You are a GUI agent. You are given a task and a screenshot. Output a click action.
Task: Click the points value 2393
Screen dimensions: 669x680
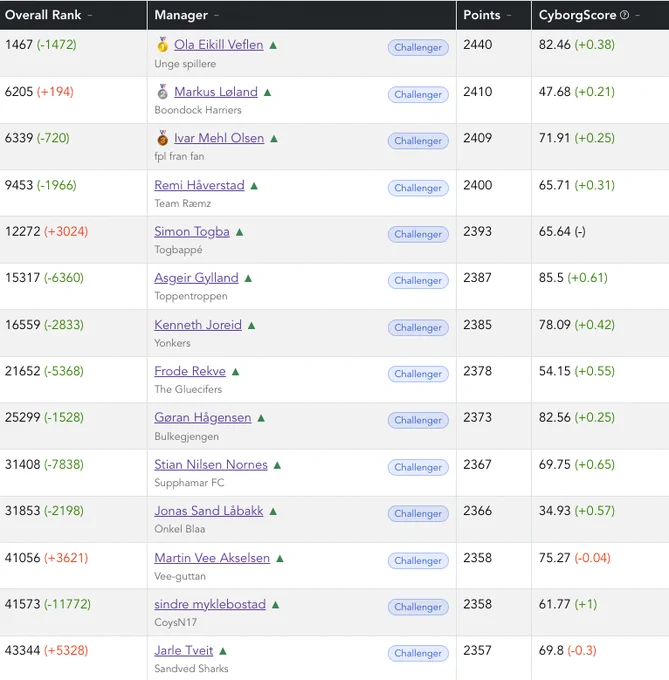pos(477,232)
